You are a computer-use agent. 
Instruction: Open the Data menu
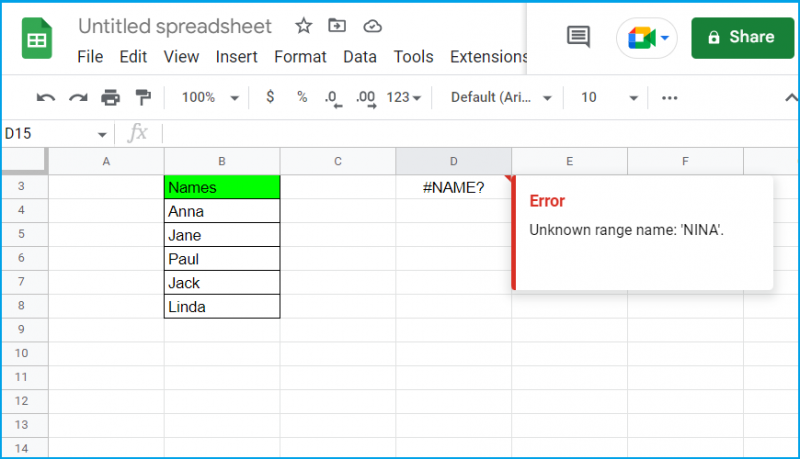pos(360,57)
